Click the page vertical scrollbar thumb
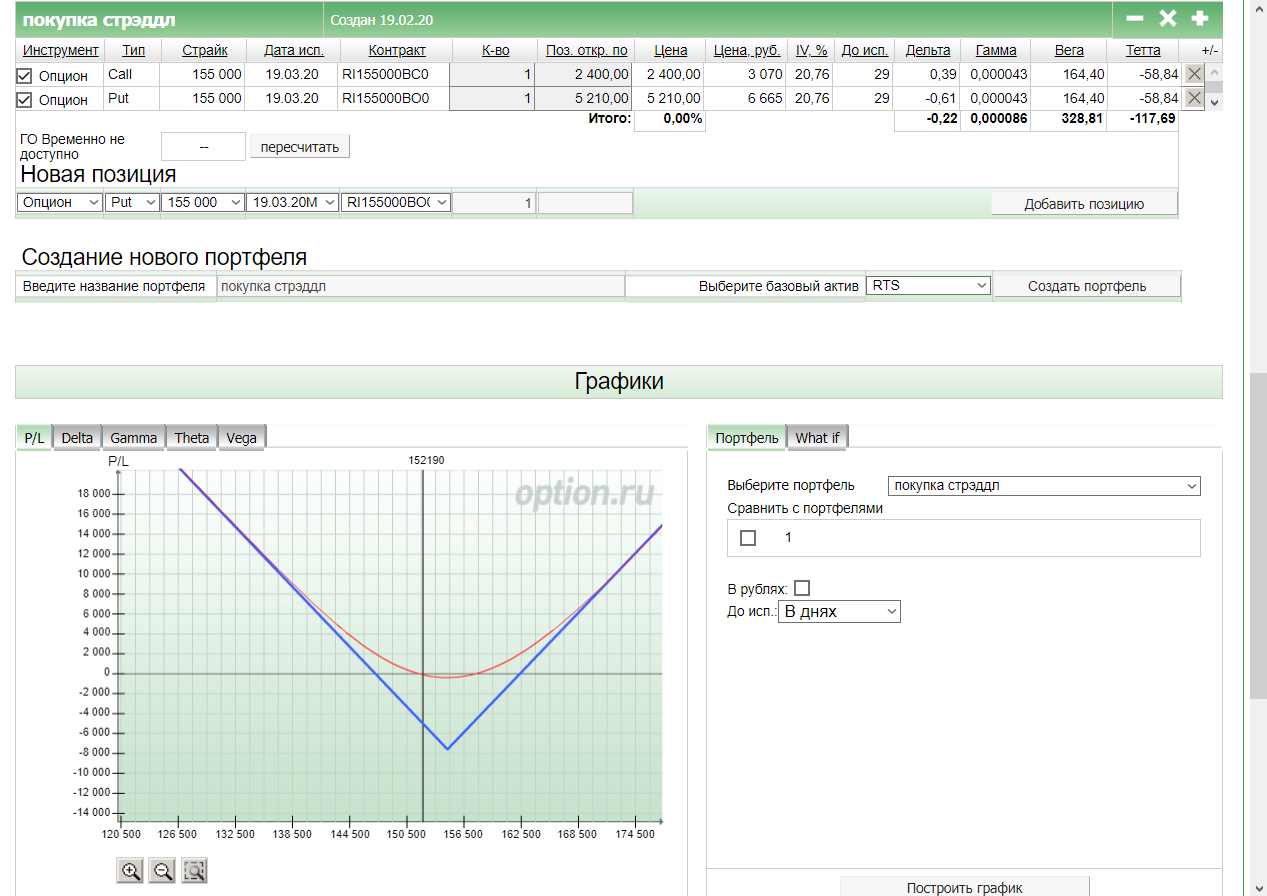The width and height of the screenshot is (1267, 896). pos(1258,535)
